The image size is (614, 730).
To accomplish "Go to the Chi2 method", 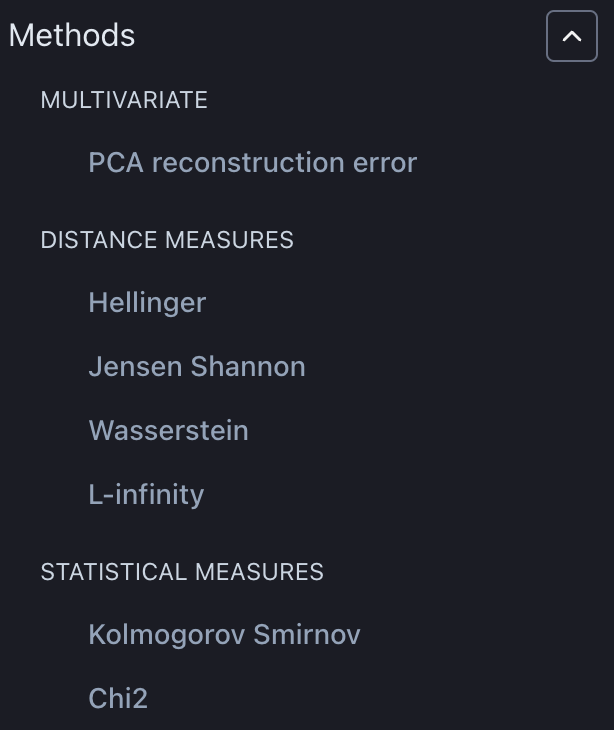I will click(118, 698).
